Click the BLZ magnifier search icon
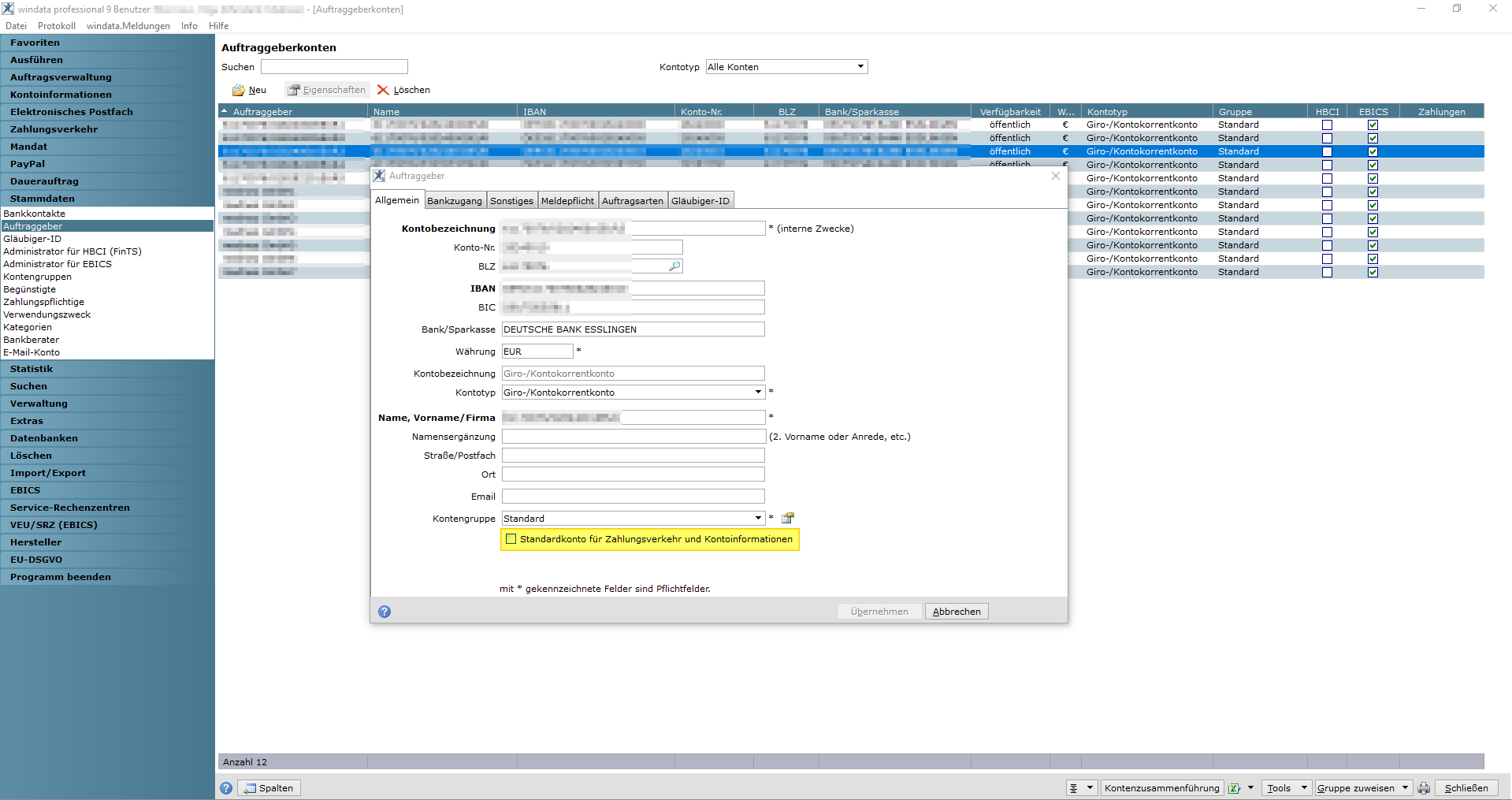 674,266
